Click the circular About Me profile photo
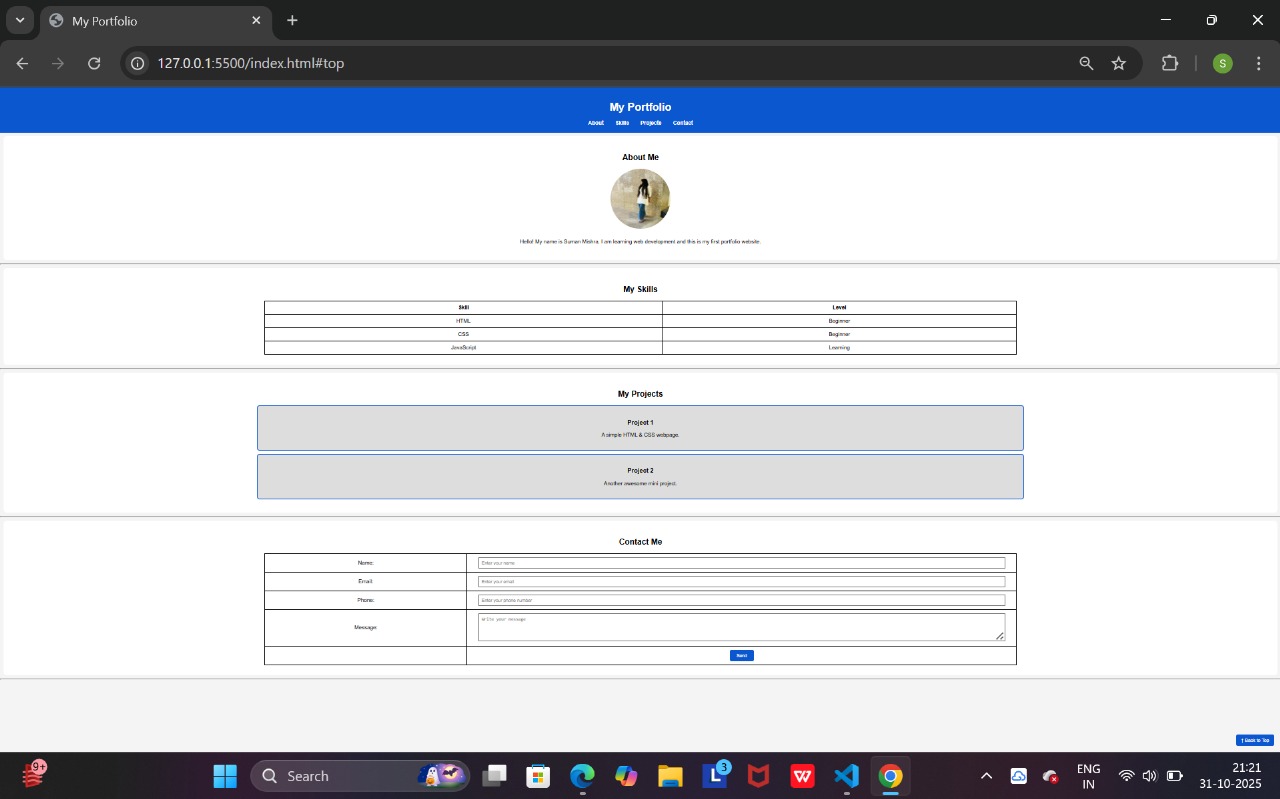 [640, 199]
